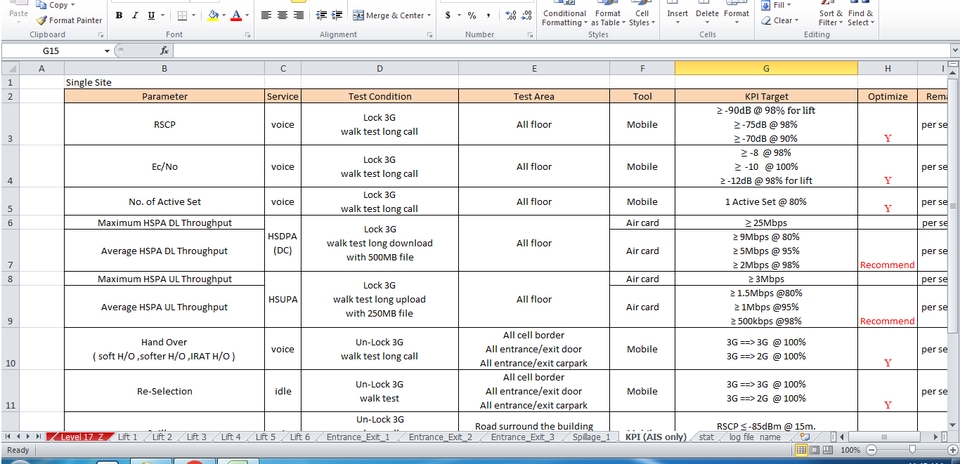Open Format cells dropdown
Viewport: 960px width, 464px height.
point(737,18)
